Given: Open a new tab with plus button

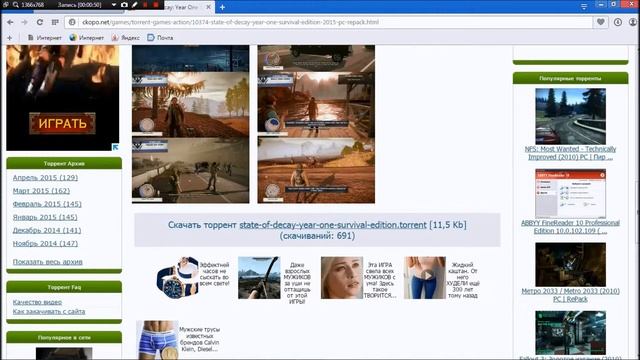Looking at the screenshot, I should pyautogui.click(x=222, y=7).
